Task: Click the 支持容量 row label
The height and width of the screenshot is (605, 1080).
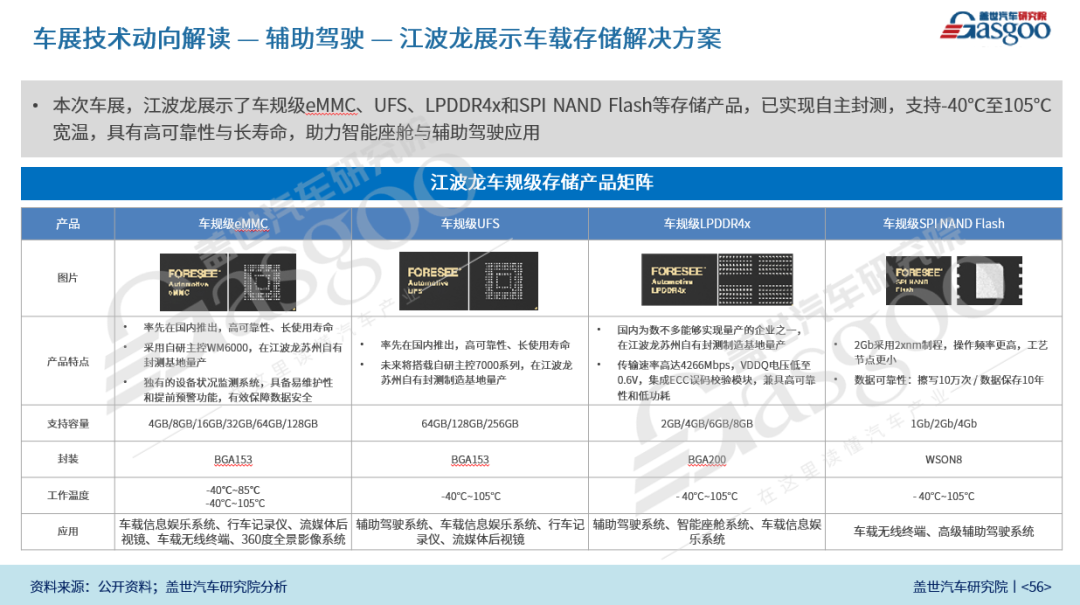Action: click(68, 424)
